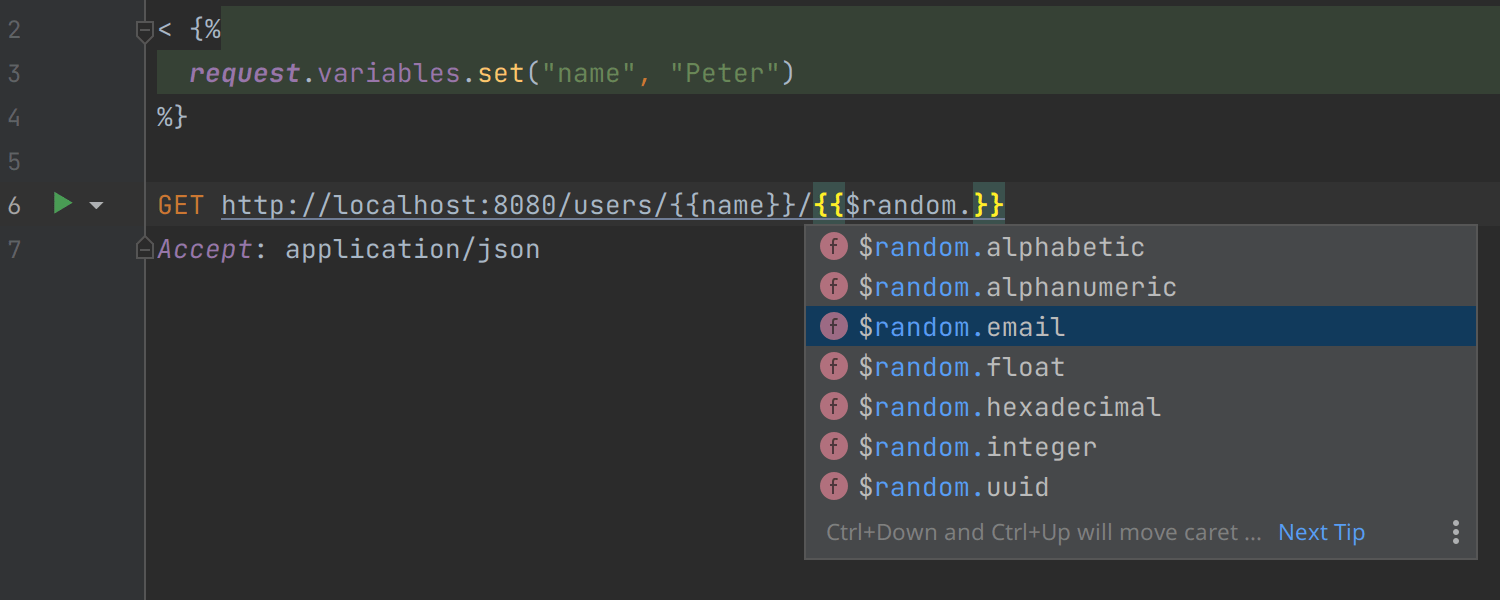Open run options dropdown arrow beside play icon

pyautogui.click(x=96, y=205)
